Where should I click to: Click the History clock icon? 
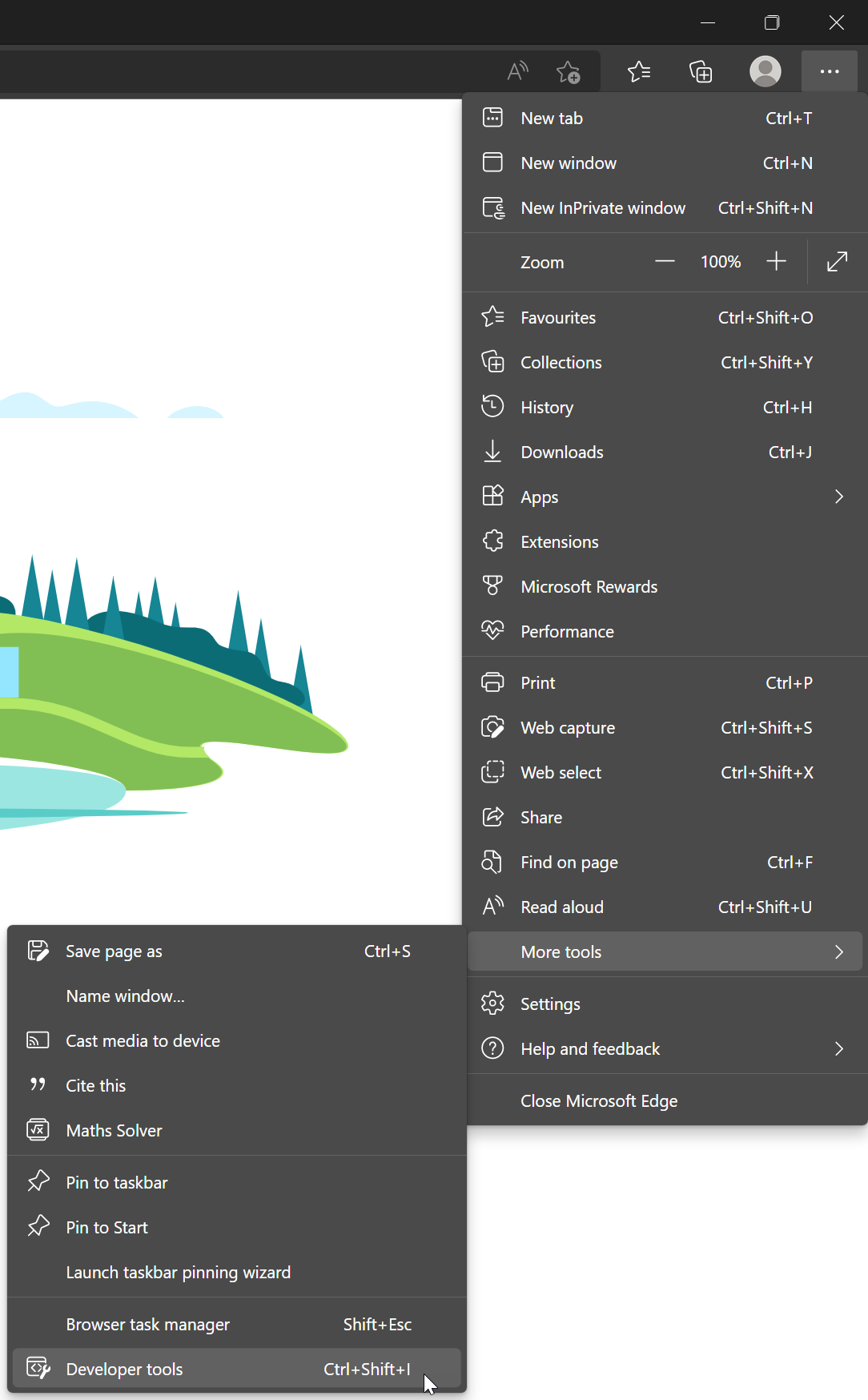pos(492,407)
